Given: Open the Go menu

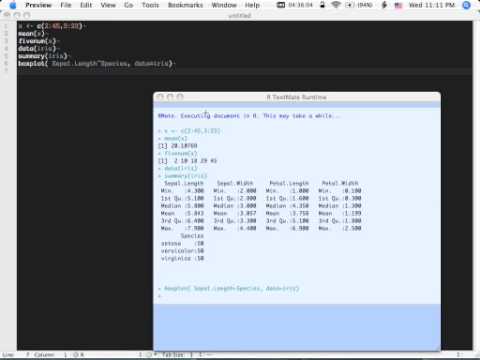Looking at the screenshot, I should (x=129, y=5).
